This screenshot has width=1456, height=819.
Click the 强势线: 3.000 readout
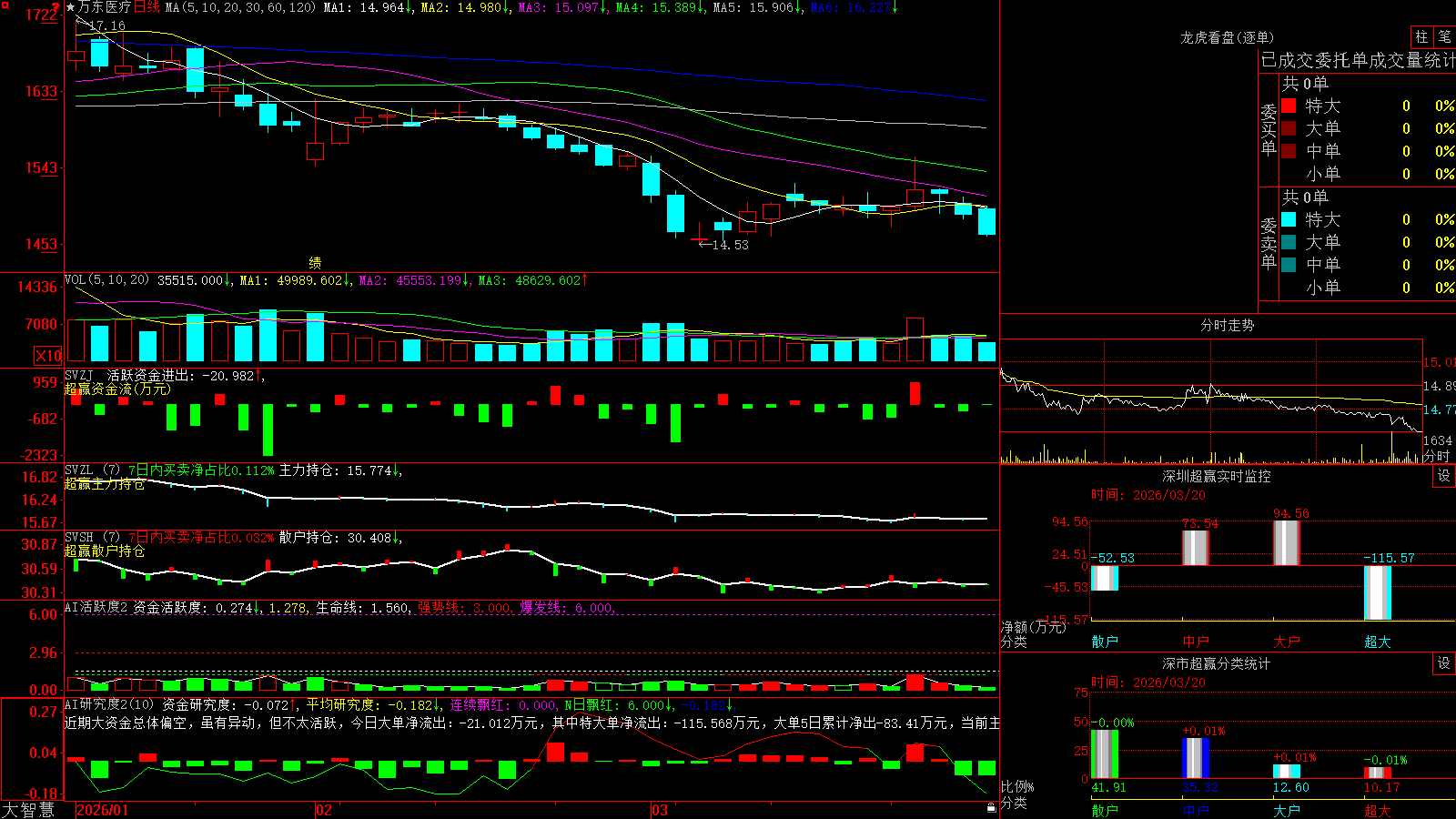tap(464, 607)
